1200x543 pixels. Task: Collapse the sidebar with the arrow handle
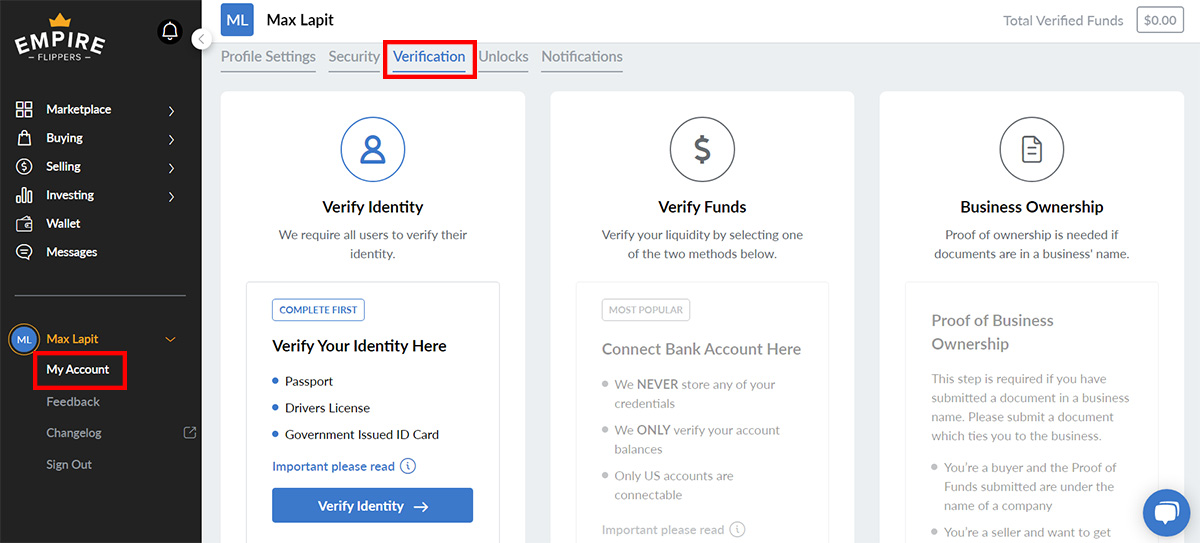point(202,39)
